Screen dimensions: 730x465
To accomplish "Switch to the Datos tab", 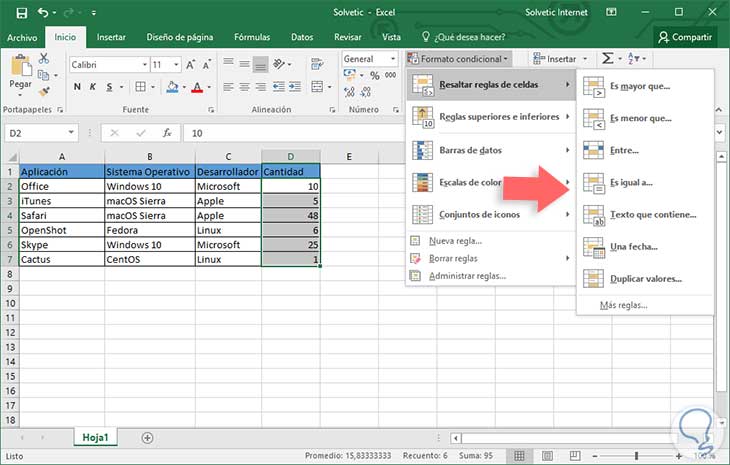I will pyautogui.click(x=302, y=37).
